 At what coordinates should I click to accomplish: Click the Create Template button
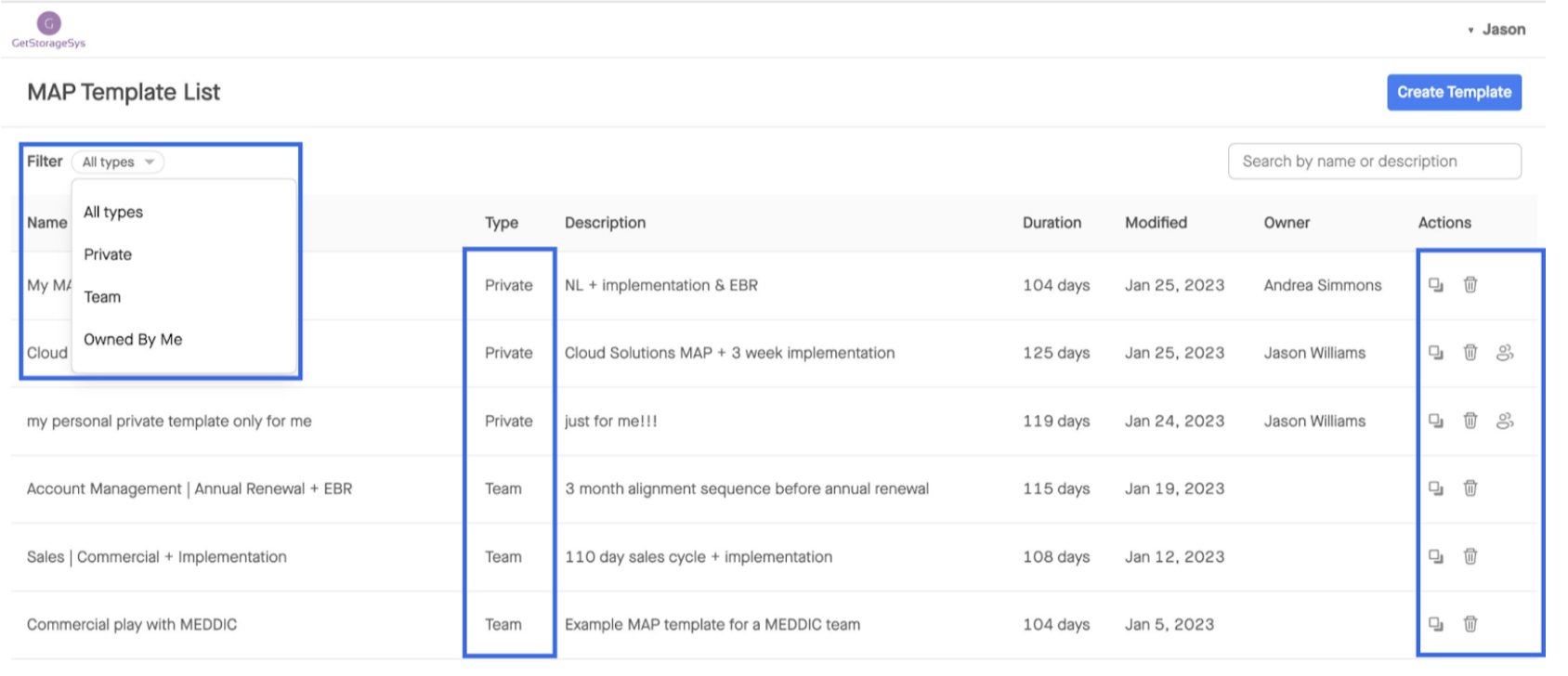tap(1454, 92)
